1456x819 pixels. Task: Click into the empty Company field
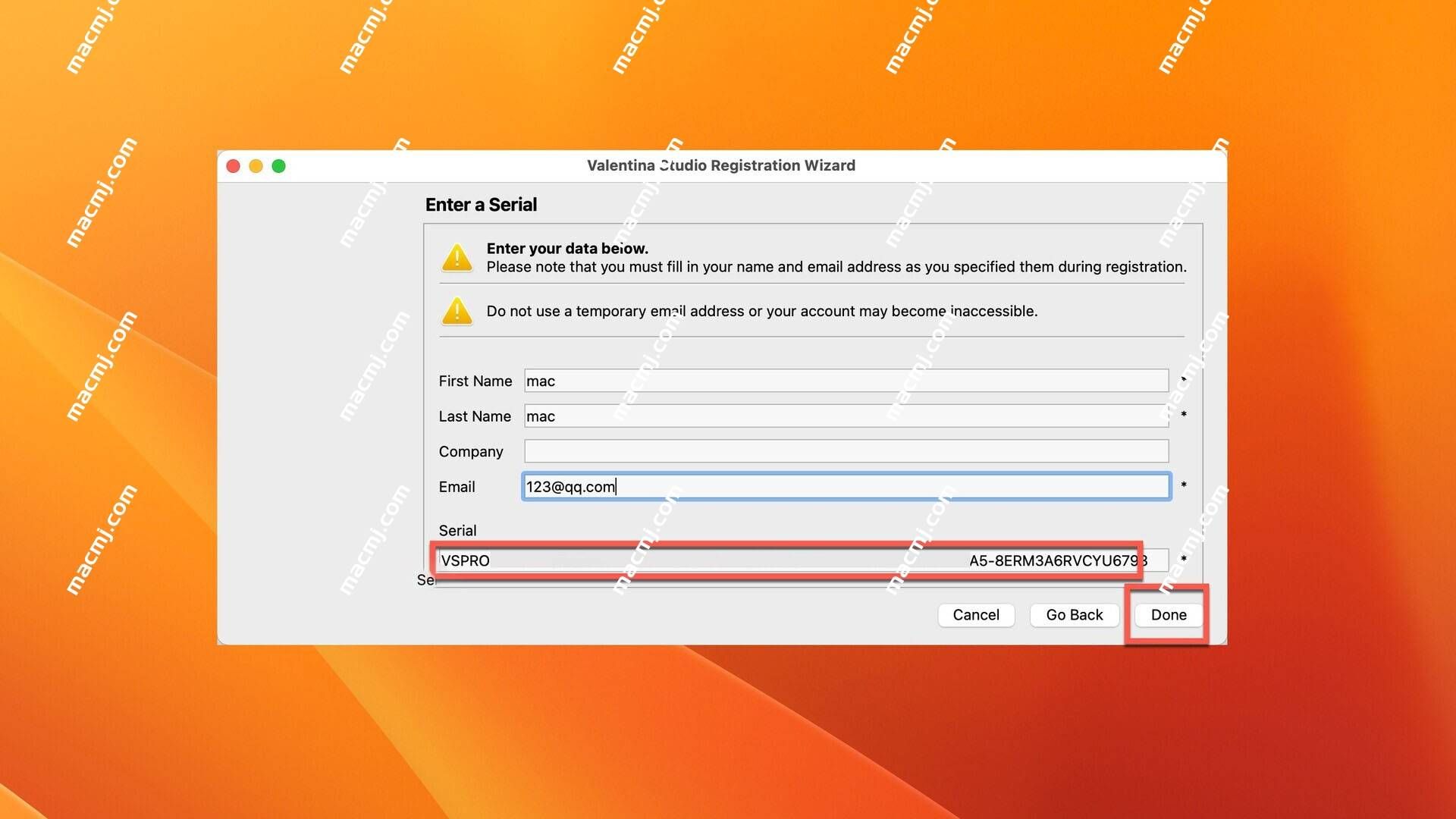point(846,451)
